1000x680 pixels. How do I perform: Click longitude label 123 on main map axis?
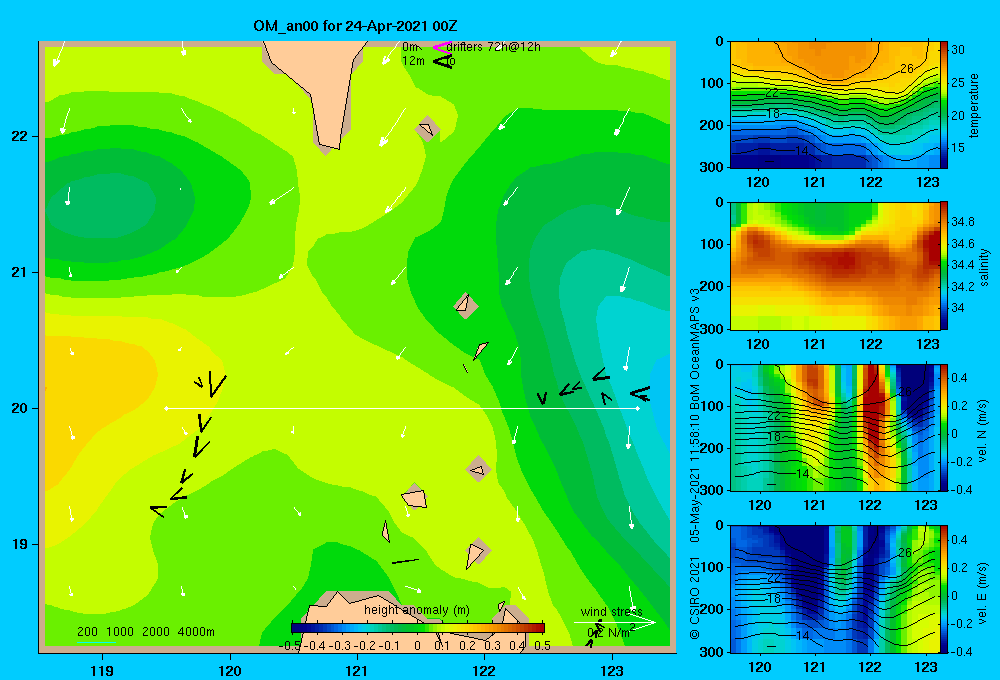point(612,670)
